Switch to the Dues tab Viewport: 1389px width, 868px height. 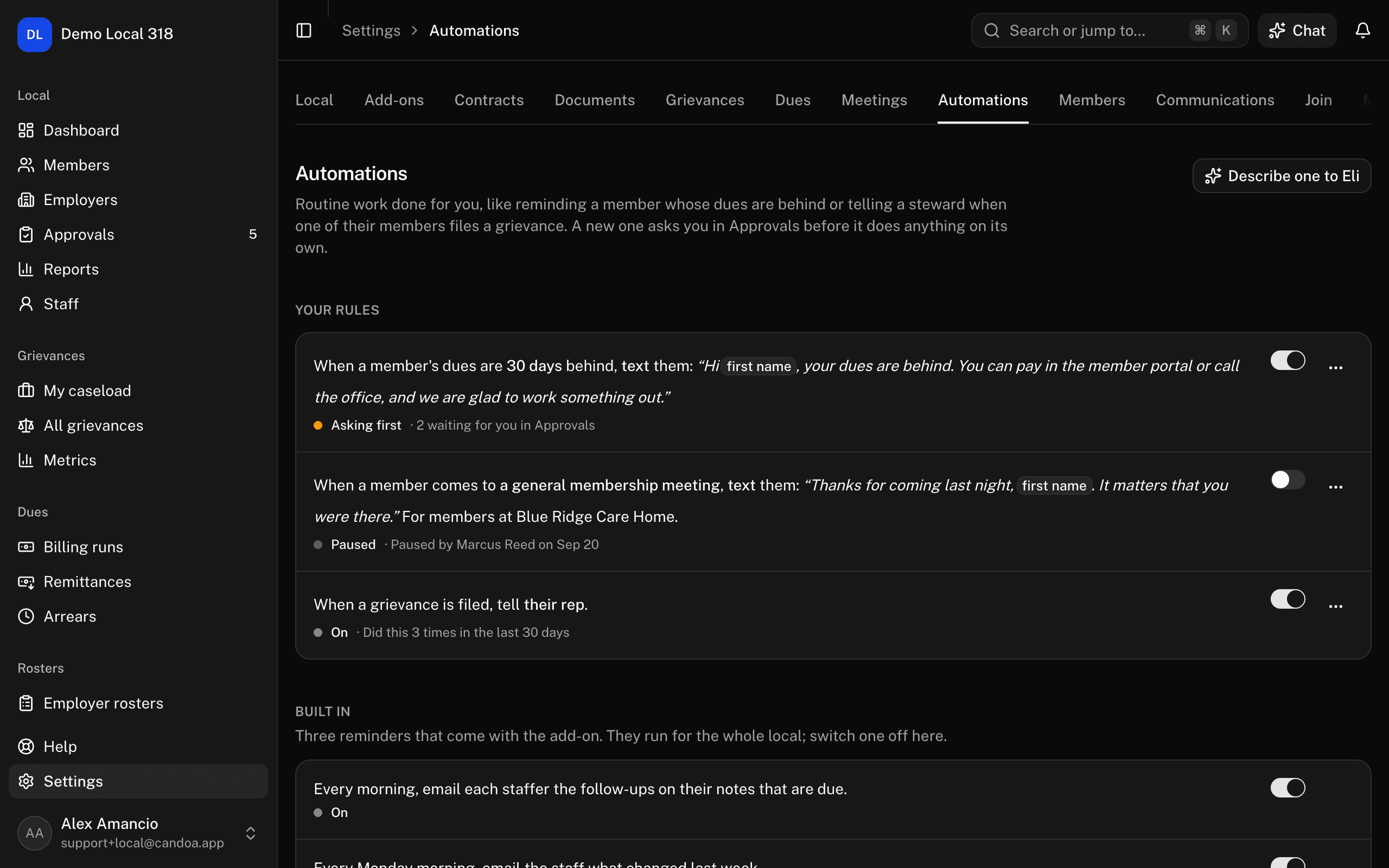[x=793, y=100]
